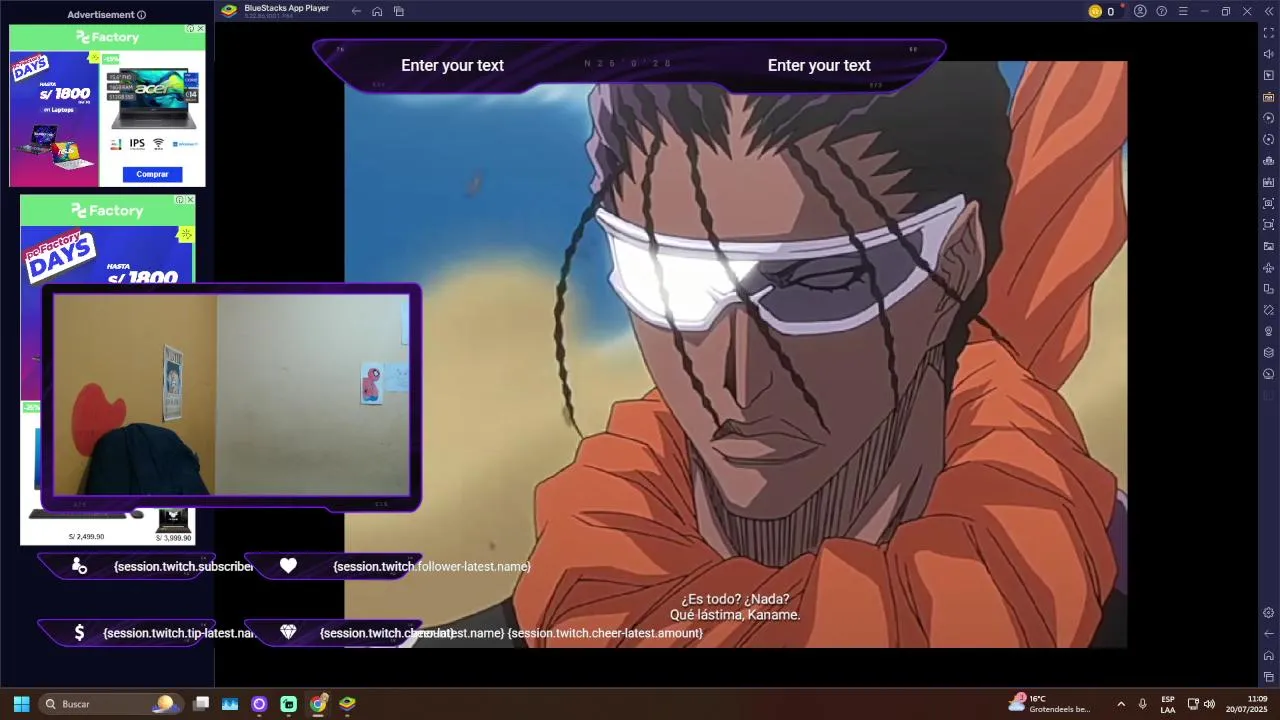Viewport: 1280px width, 720px height.
Task: Click left 'Enter your text' overlay field
Action: click(x=452, y=65)
